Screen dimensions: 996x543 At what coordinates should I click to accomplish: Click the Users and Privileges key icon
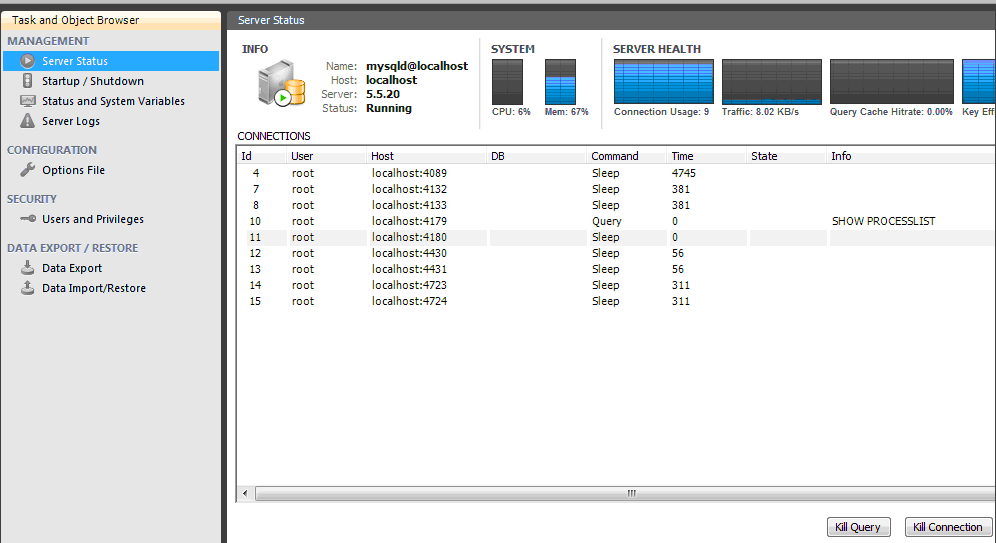[x=28, y=219]
